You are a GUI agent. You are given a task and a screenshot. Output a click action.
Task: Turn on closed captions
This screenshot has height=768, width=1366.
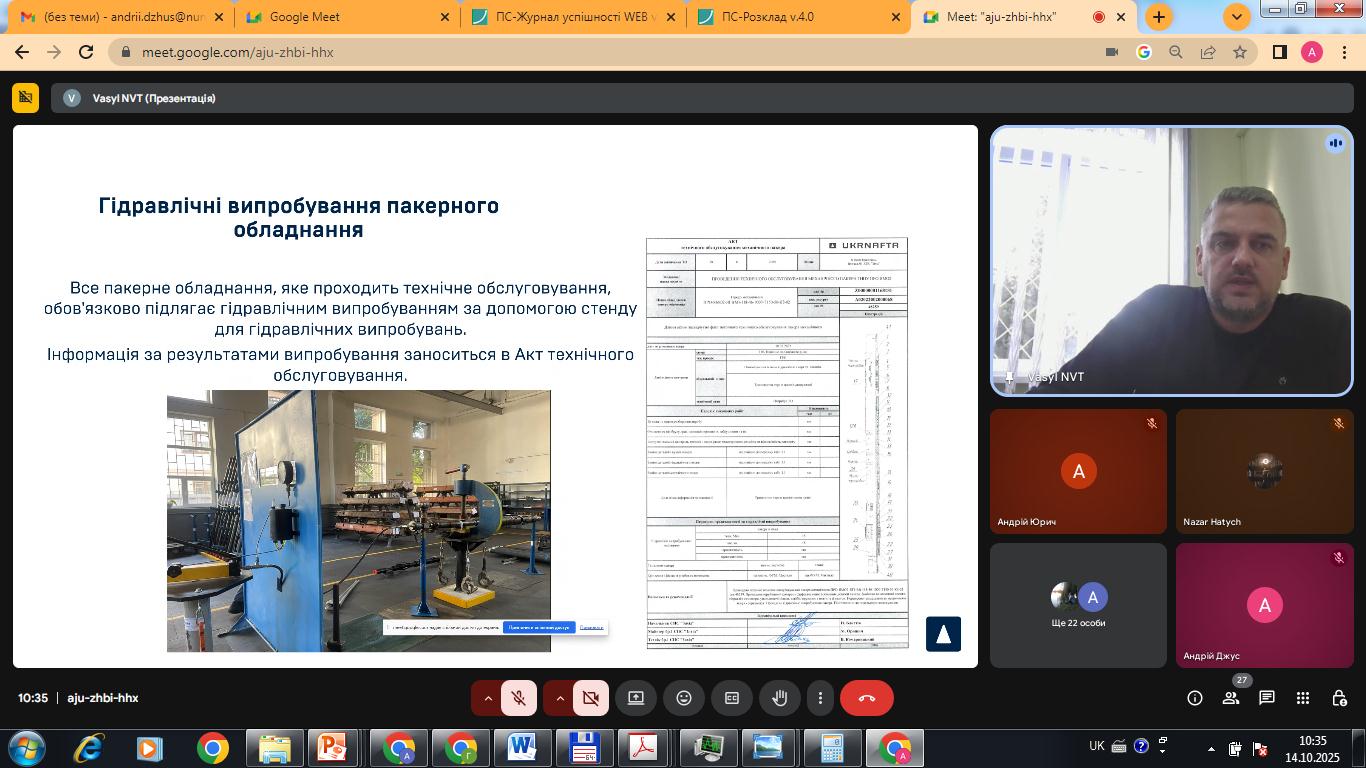click(x=732, y=698)
